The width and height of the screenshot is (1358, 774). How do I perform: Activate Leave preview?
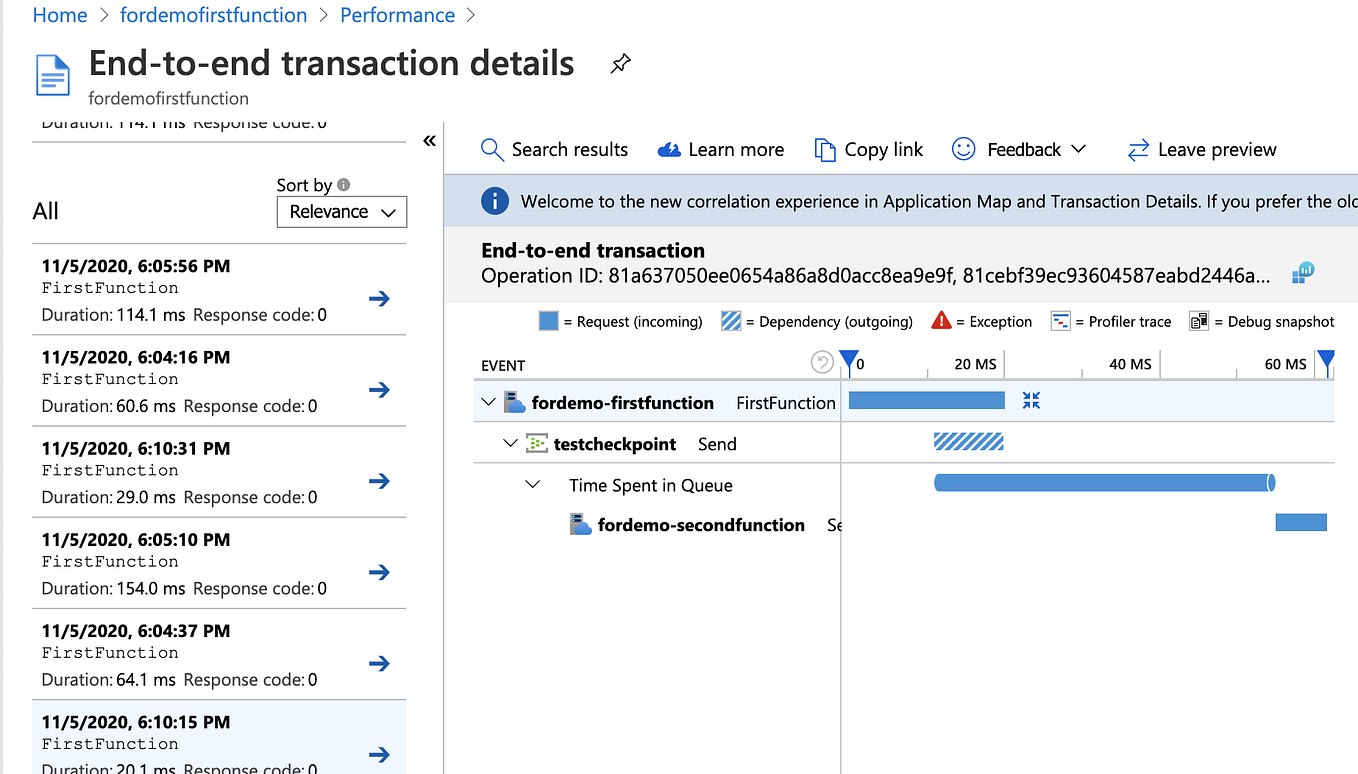click(1201, 149)
